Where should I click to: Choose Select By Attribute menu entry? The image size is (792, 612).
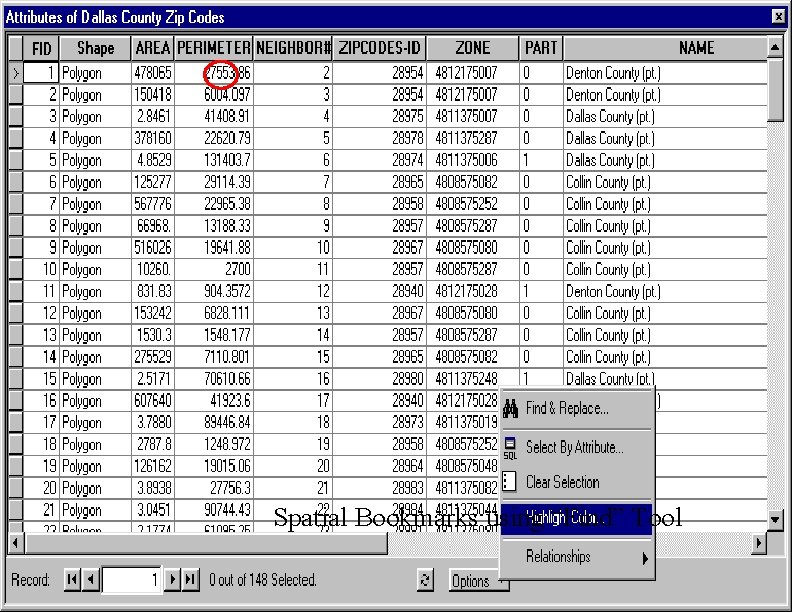click(x=576, y=447)
